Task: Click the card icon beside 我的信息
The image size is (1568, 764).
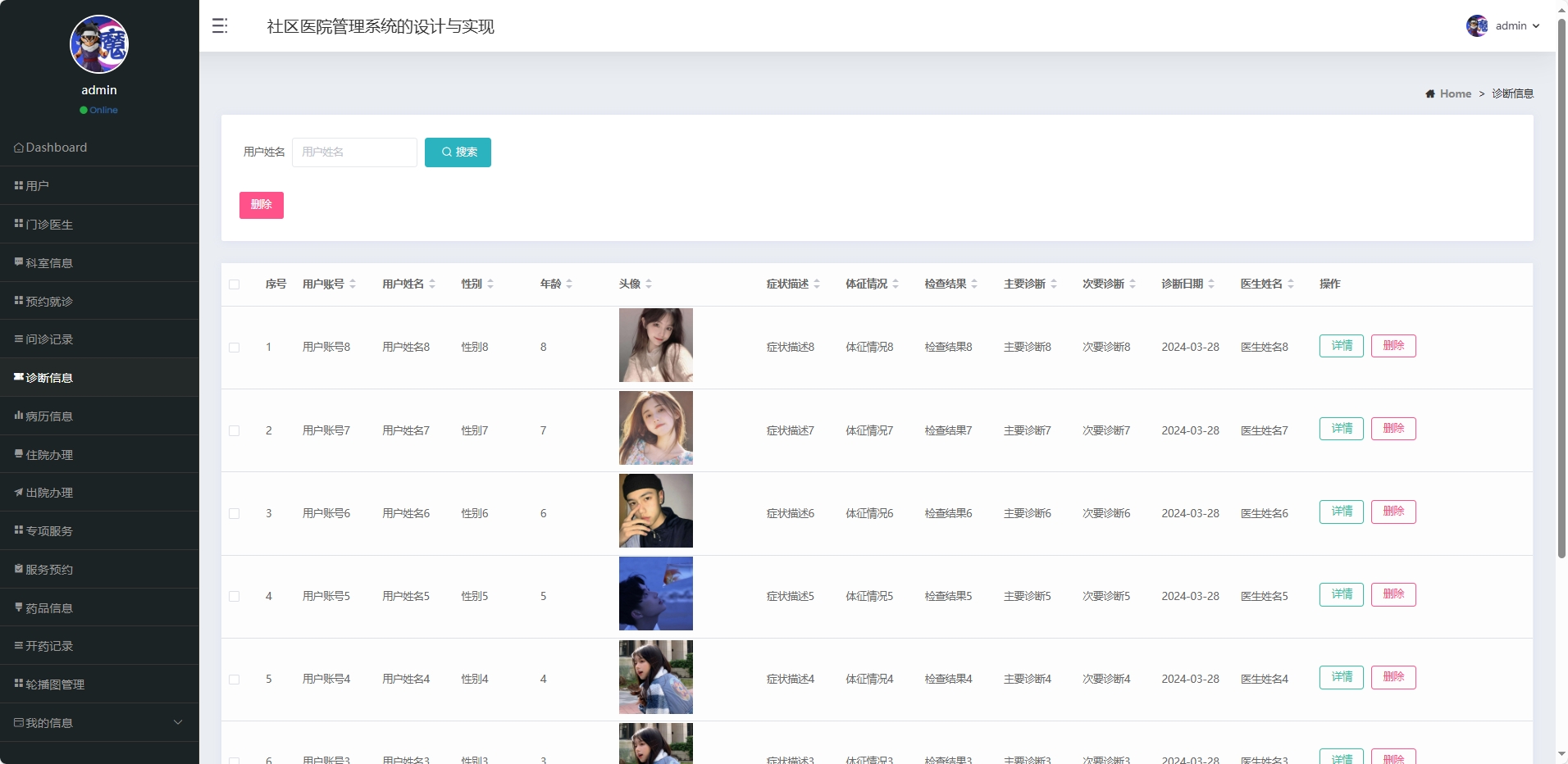Action: pos(19,722)
